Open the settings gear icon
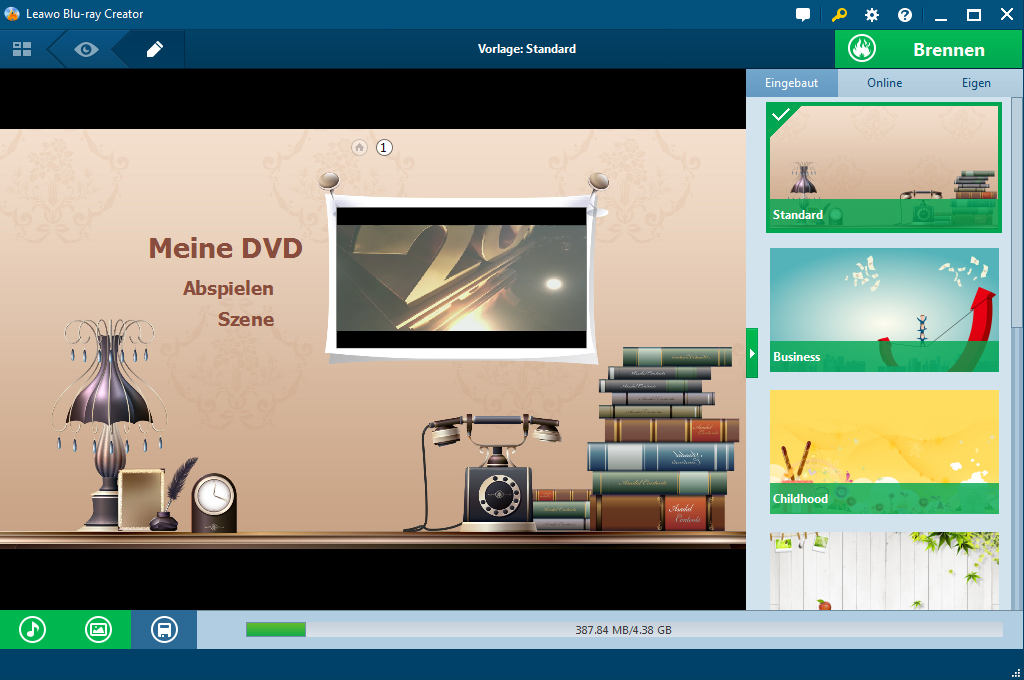The image size is (1024, 680). coord(872,15)
